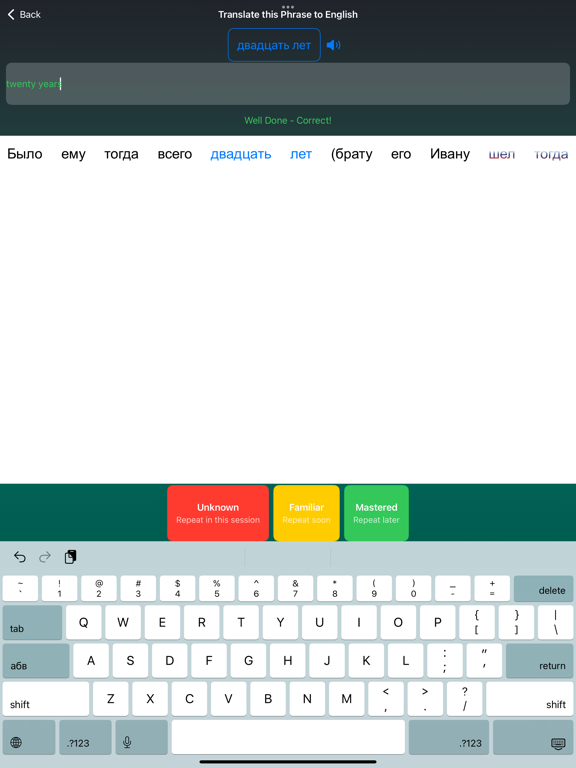Tap the number 5 key with percent sign
Image resolution: width=576 pixels, height=768 pixels.
coord(216,588)
